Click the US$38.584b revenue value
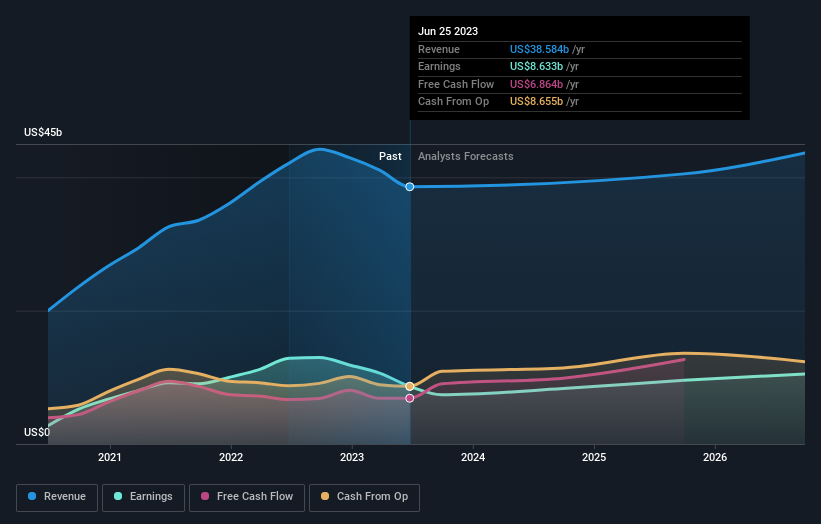Viewport: 821px width, 524px height. (539, 49)
